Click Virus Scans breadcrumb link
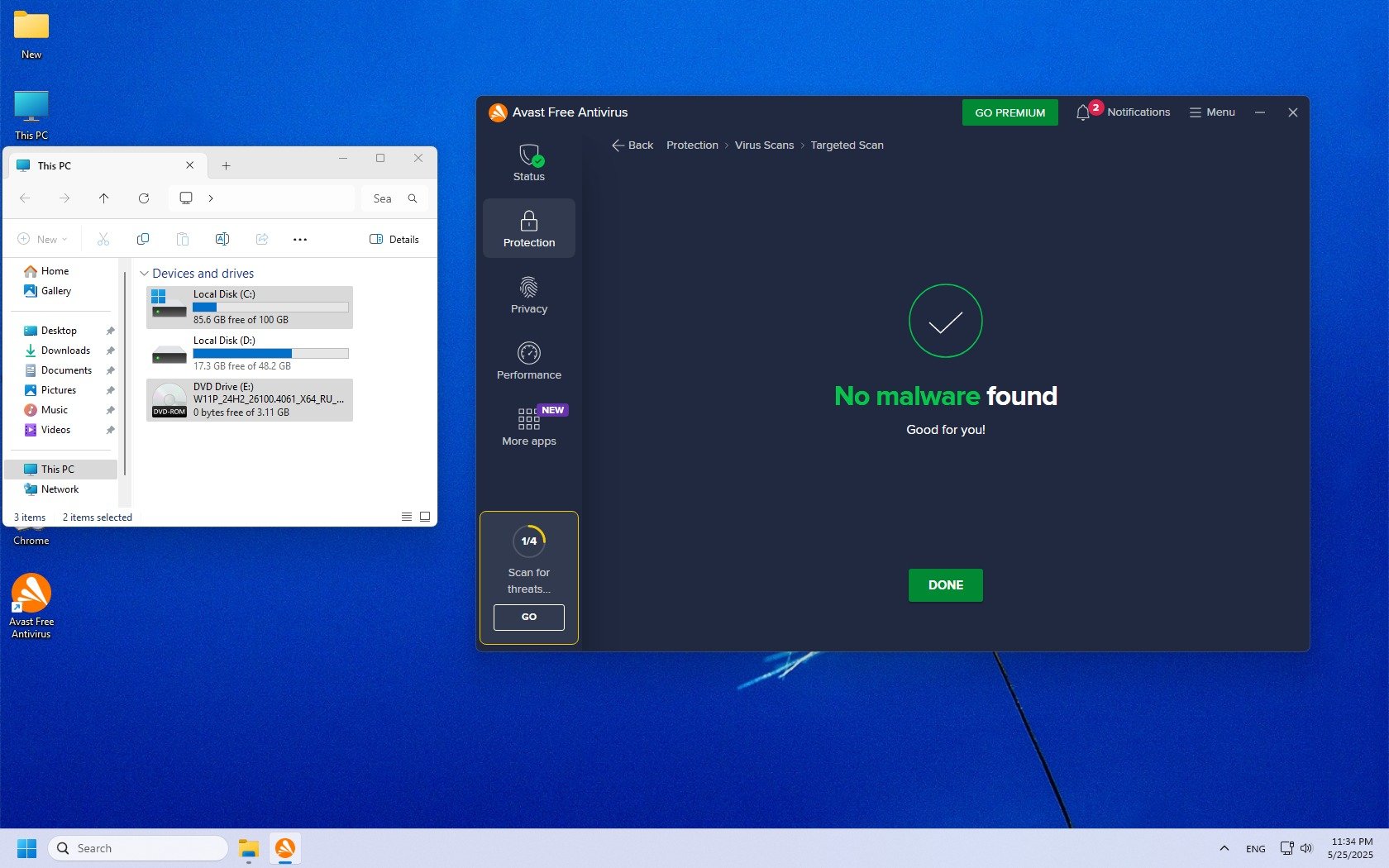1389x868 pixels. click(x=764, y=145)
